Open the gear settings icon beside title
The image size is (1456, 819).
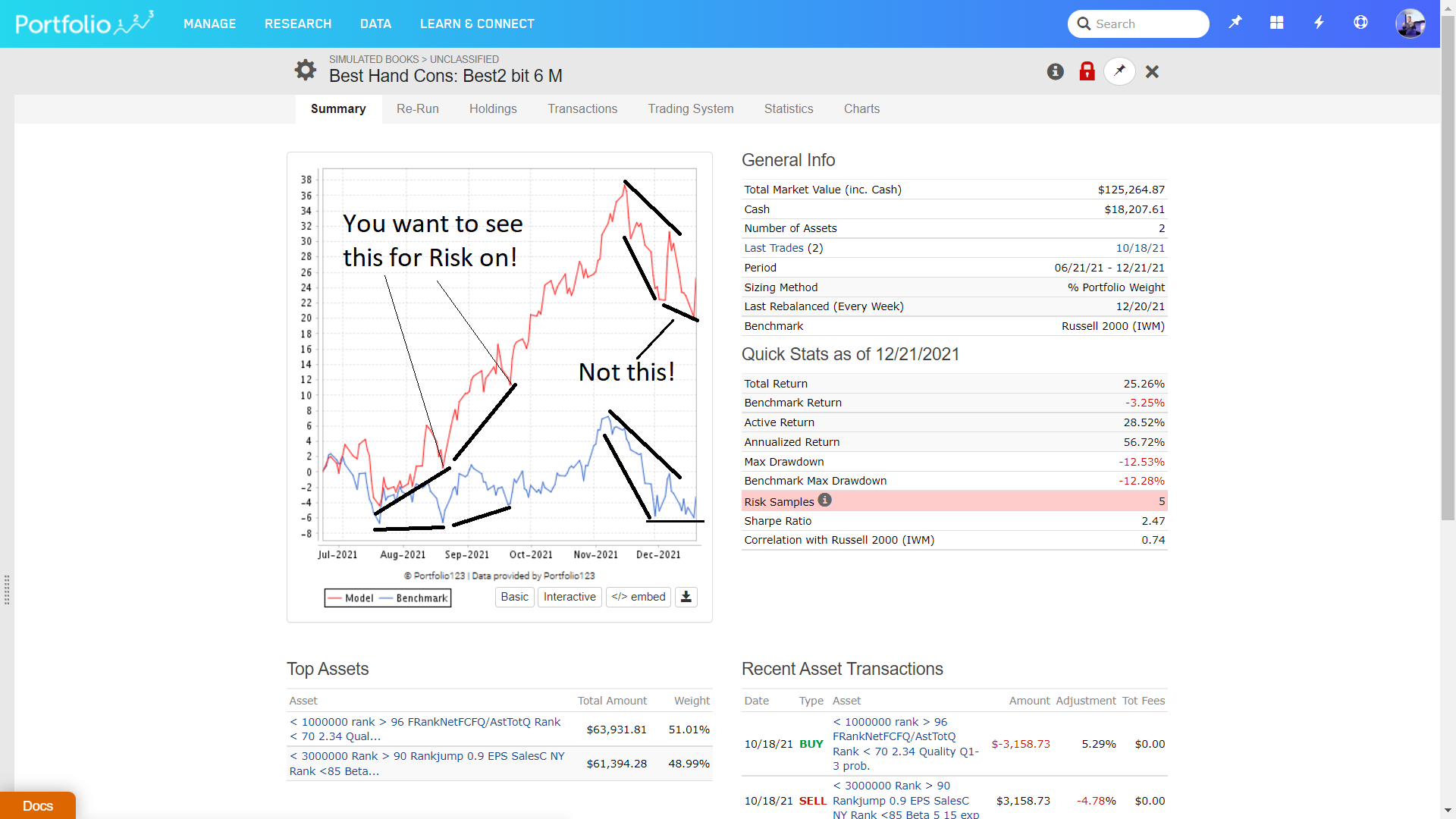[x=306, y=70]
